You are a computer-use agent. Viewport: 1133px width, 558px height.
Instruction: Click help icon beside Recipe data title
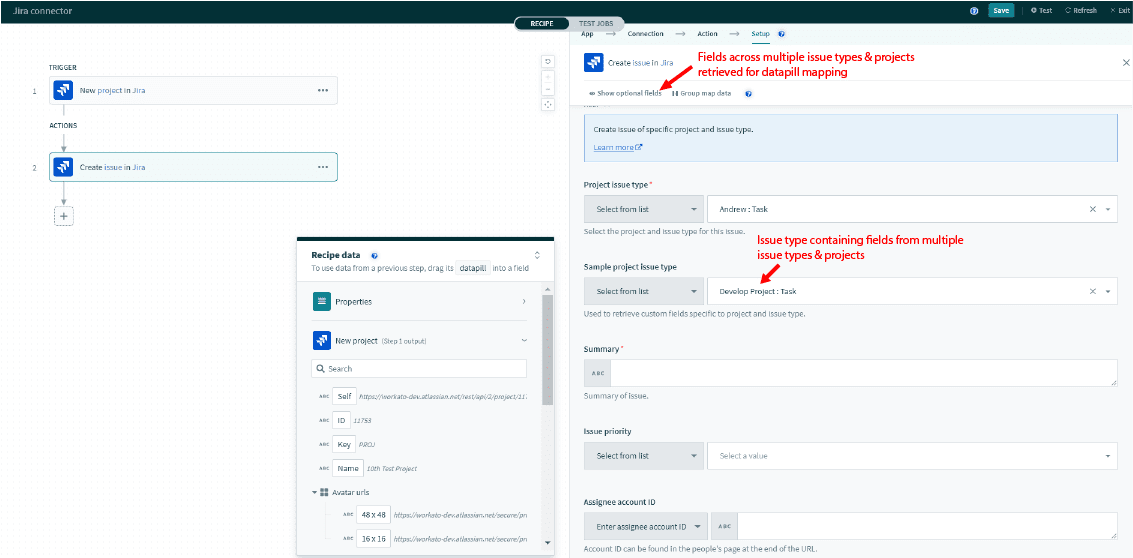coord(374,255)
